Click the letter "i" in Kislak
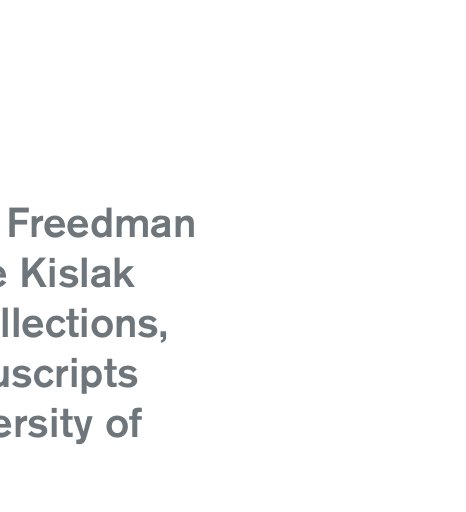This screenshot has height=512, width=466. (54, 273)
